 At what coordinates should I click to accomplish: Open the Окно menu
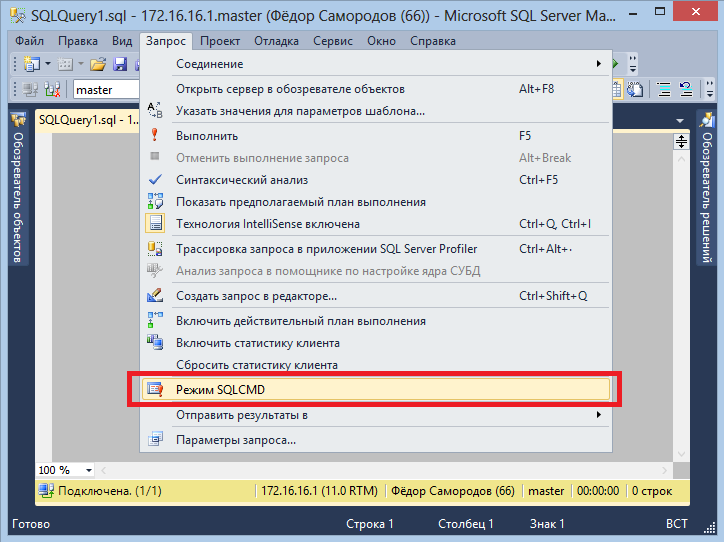(381, 41)
